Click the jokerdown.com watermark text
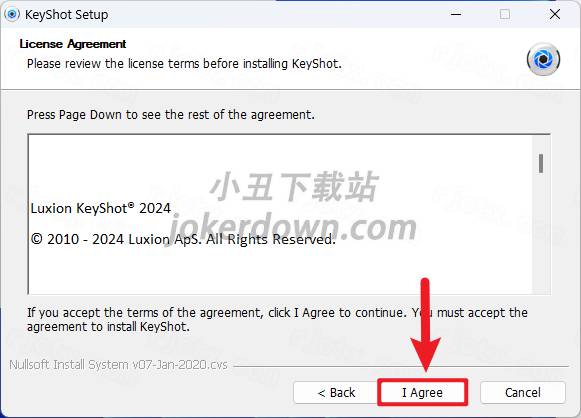581x418 pixels. (x=292, y=228)
